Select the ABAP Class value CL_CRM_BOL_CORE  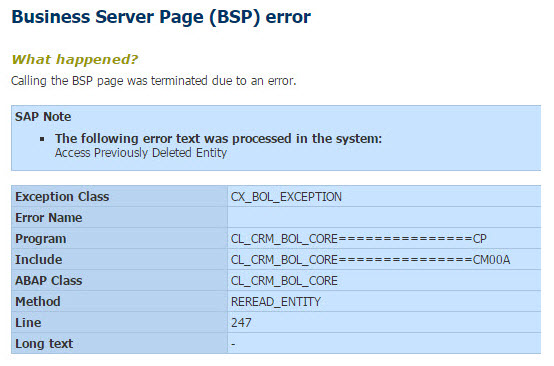click(x=284, y=281)
